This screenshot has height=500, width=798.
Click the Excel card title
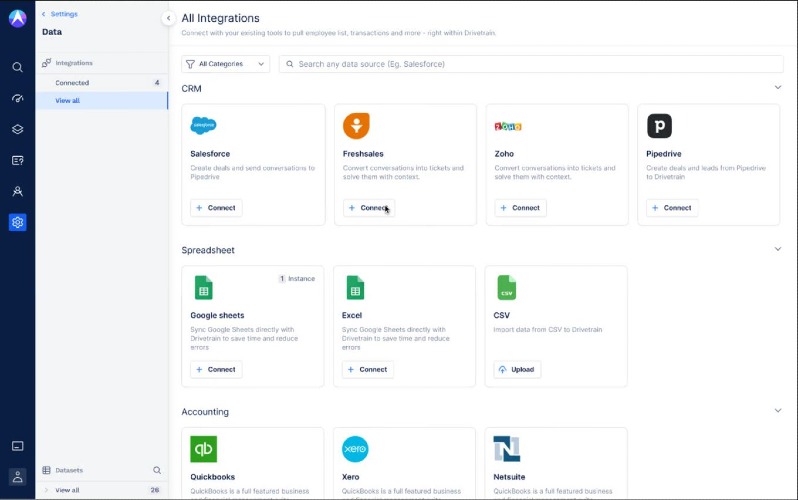[x=352, y=316]
